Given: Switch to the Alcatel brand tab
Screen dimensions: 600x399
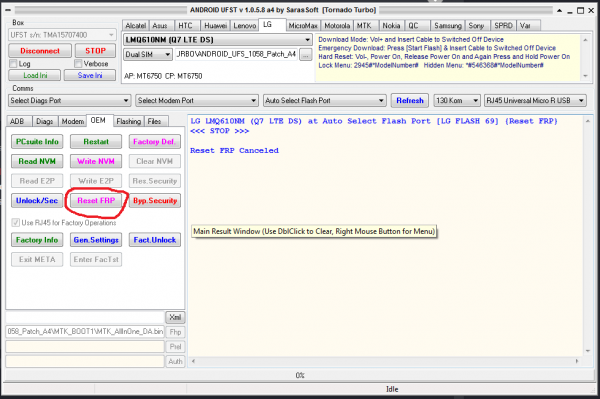Looking at the screenshot, I should 135,26.
